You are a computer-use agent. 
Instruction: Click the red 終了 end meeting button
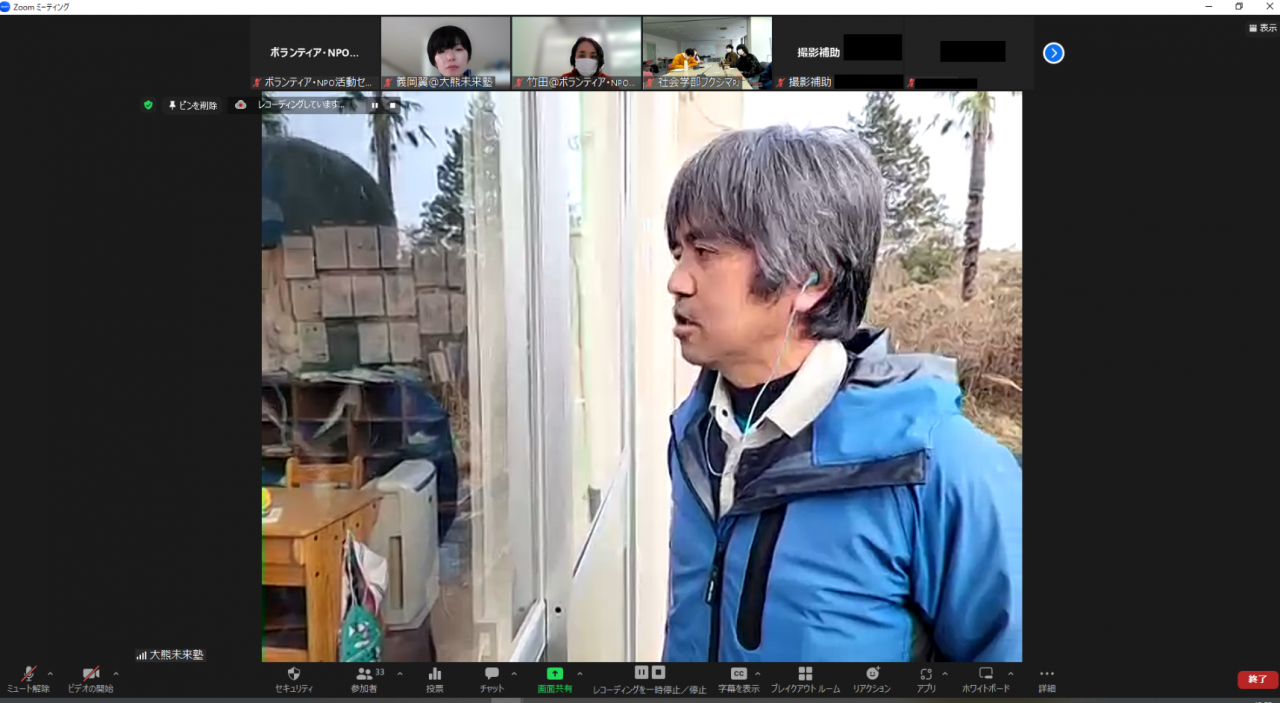pos(1257,680)
